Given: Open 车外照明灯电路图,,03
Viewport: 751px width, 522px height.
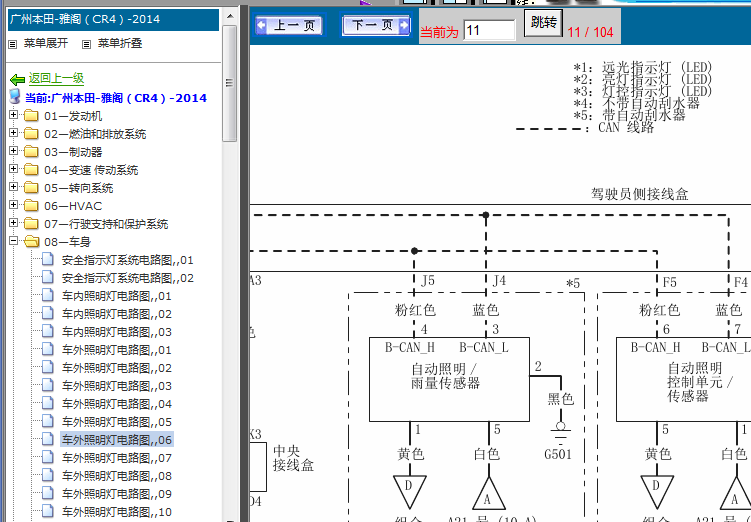Looking at the screenshot, I should pyautogui.click(x=116, y=386).
